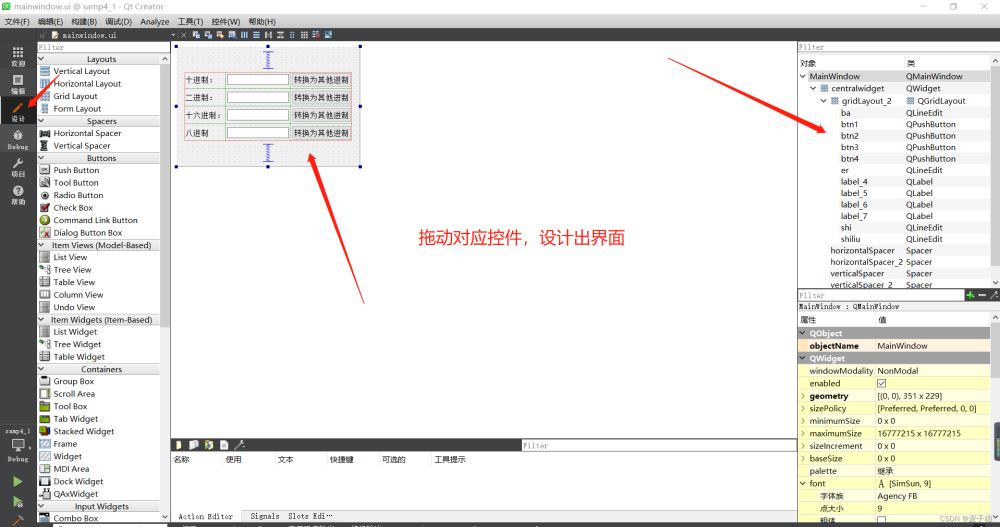Click the first 转换为其他进制 button
The width and height of the screenshot is (1000, 527).
tap(321, 80)
